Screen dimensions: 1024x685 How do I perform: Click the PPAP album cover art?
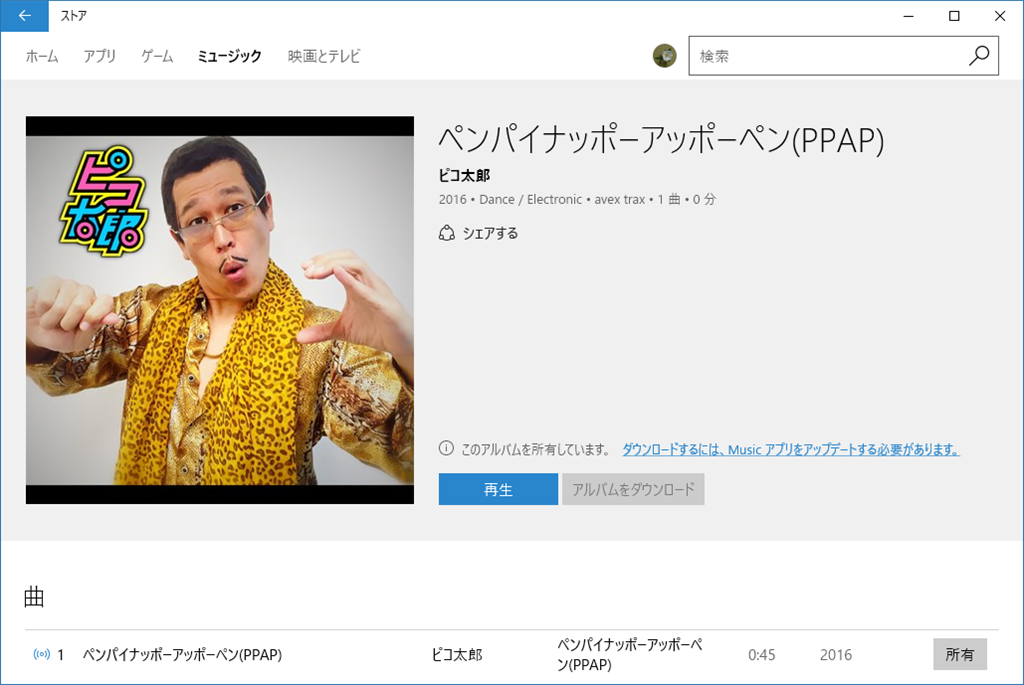[219, 310]
